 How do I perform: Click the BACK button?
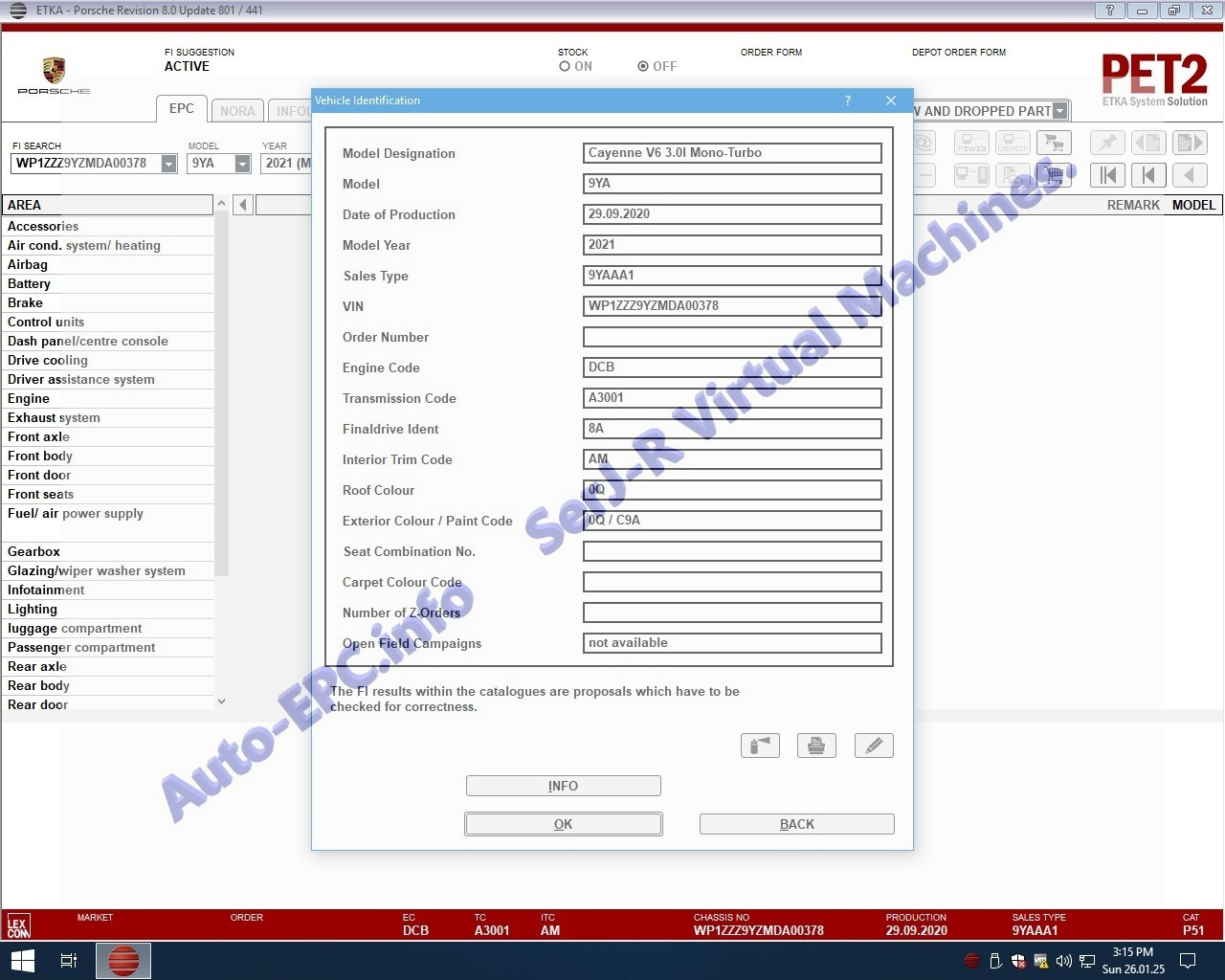pyautogui.click(x=796, y=824)
